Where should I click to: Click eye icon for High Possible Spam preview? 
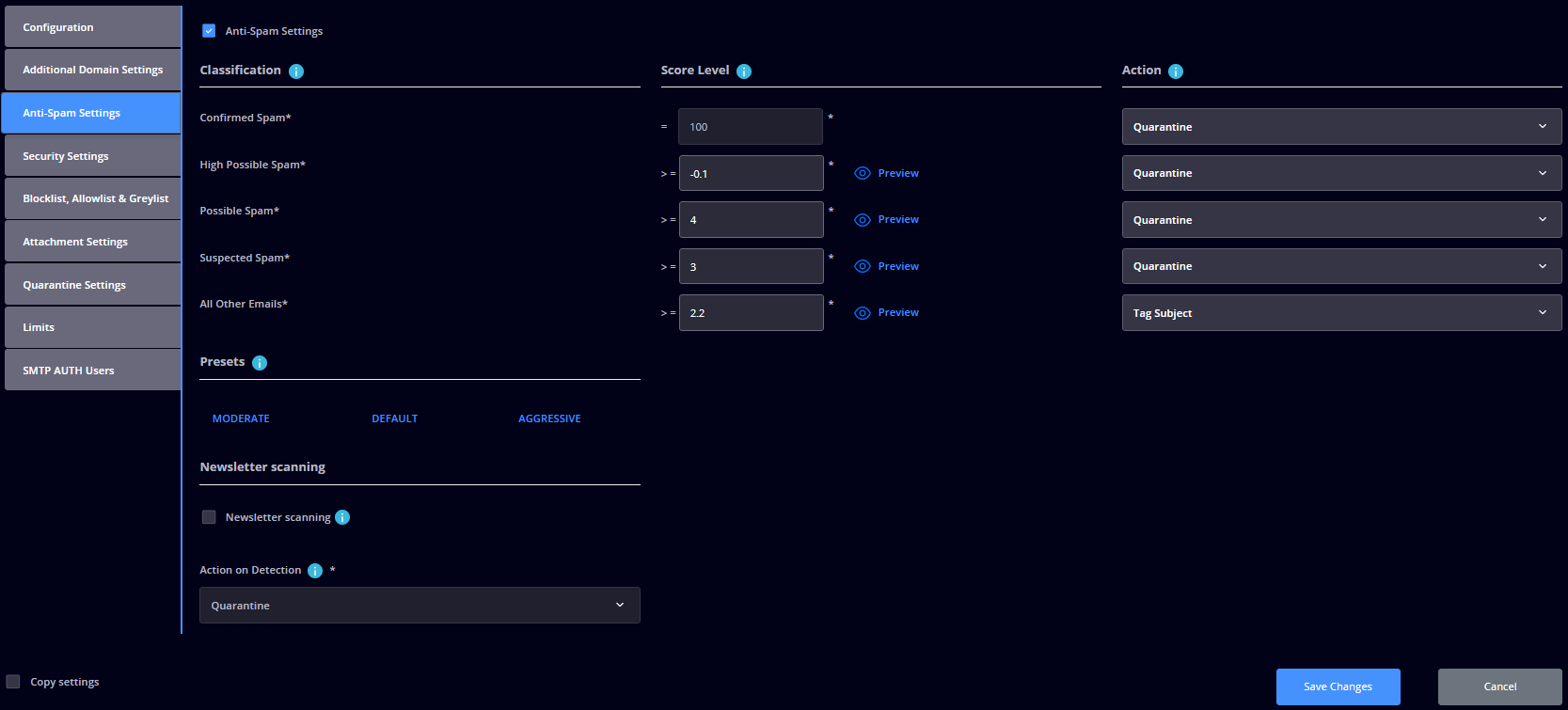[x=863, y=173]
